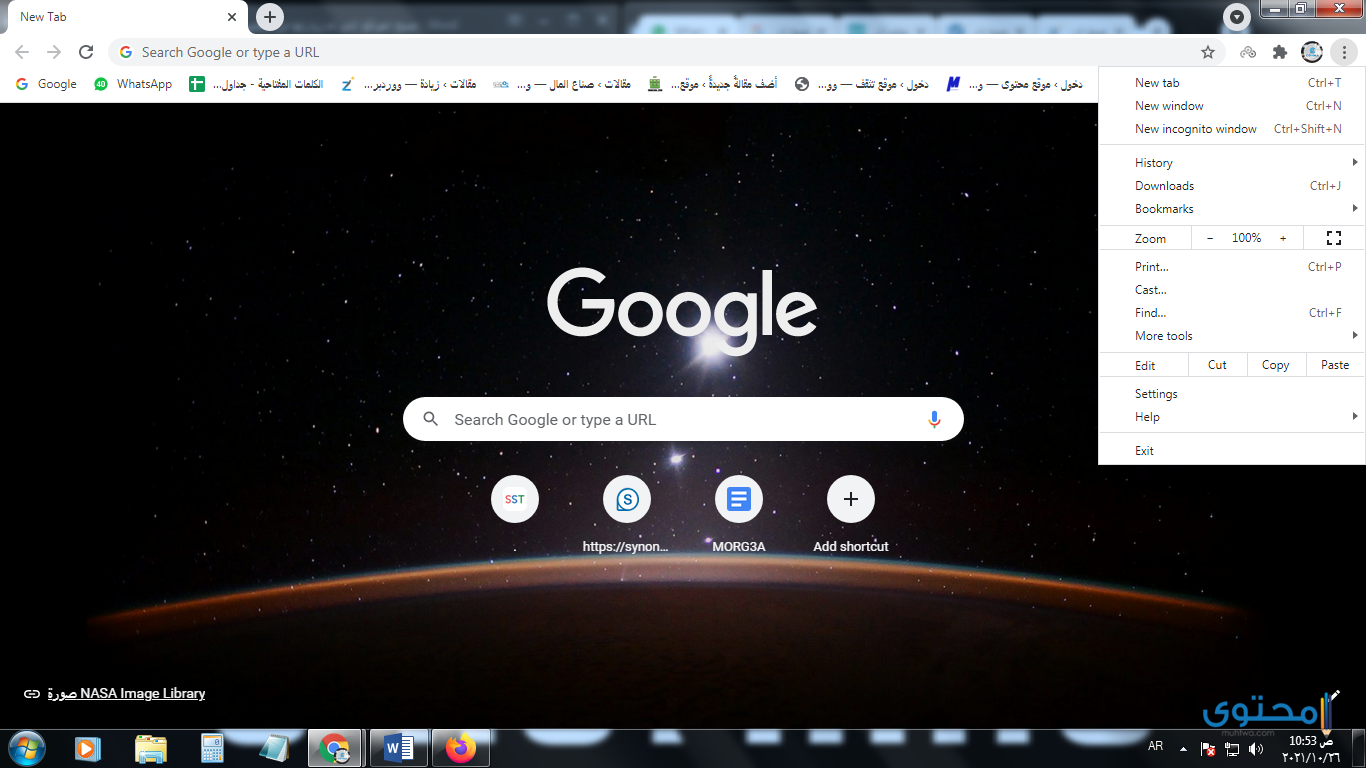This screenshot has width=1366, height=768.
Task: Choose Cast... in Chrome menu
Action: pyautogui.click(x=1232, y=290)
